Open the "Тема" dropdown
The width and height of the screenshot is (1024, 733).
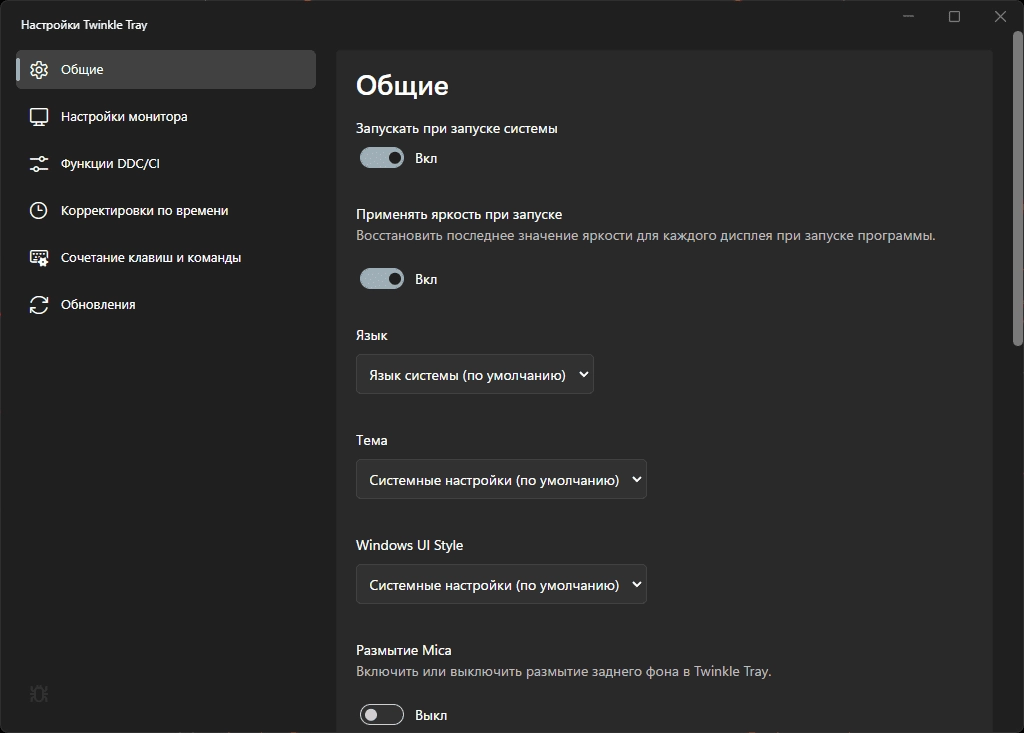click(502, 480)
